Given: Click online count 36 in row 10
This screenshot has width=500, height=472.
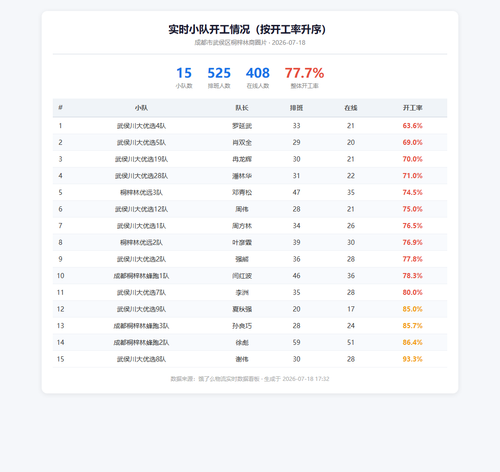Looking at the screenshot, I should [351, 276].
